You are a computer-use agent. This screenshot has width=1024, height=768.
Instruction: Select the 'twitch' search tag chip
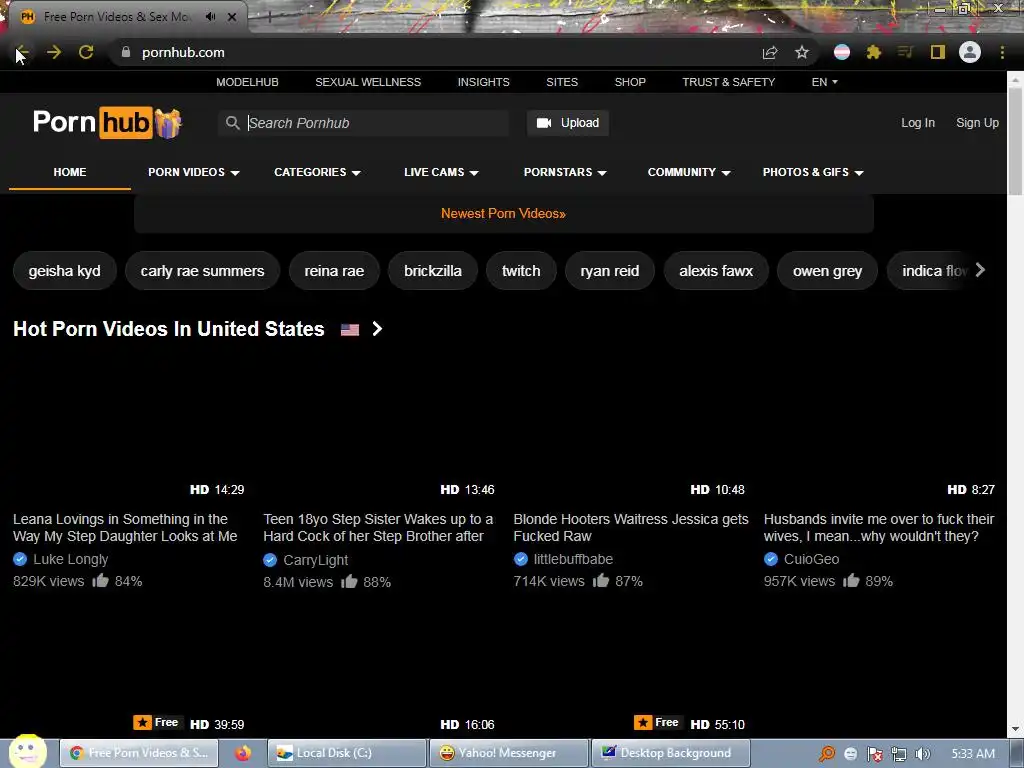pyautogui.click(x=521, y=270)
